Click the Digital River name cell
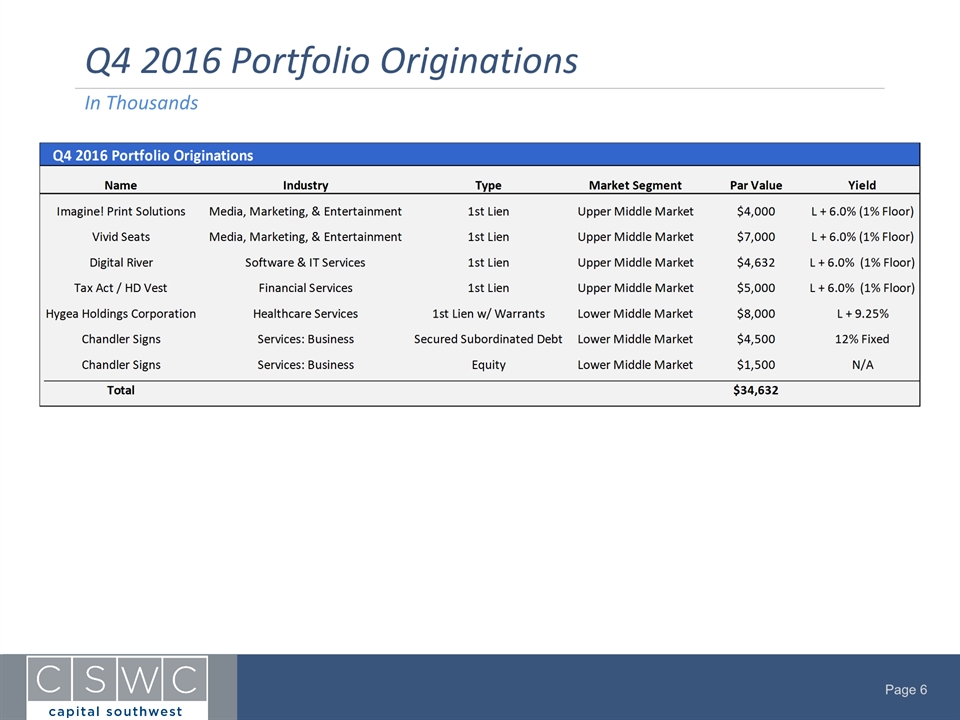This screenshot has height=720, width=960. tap(120, 262)
